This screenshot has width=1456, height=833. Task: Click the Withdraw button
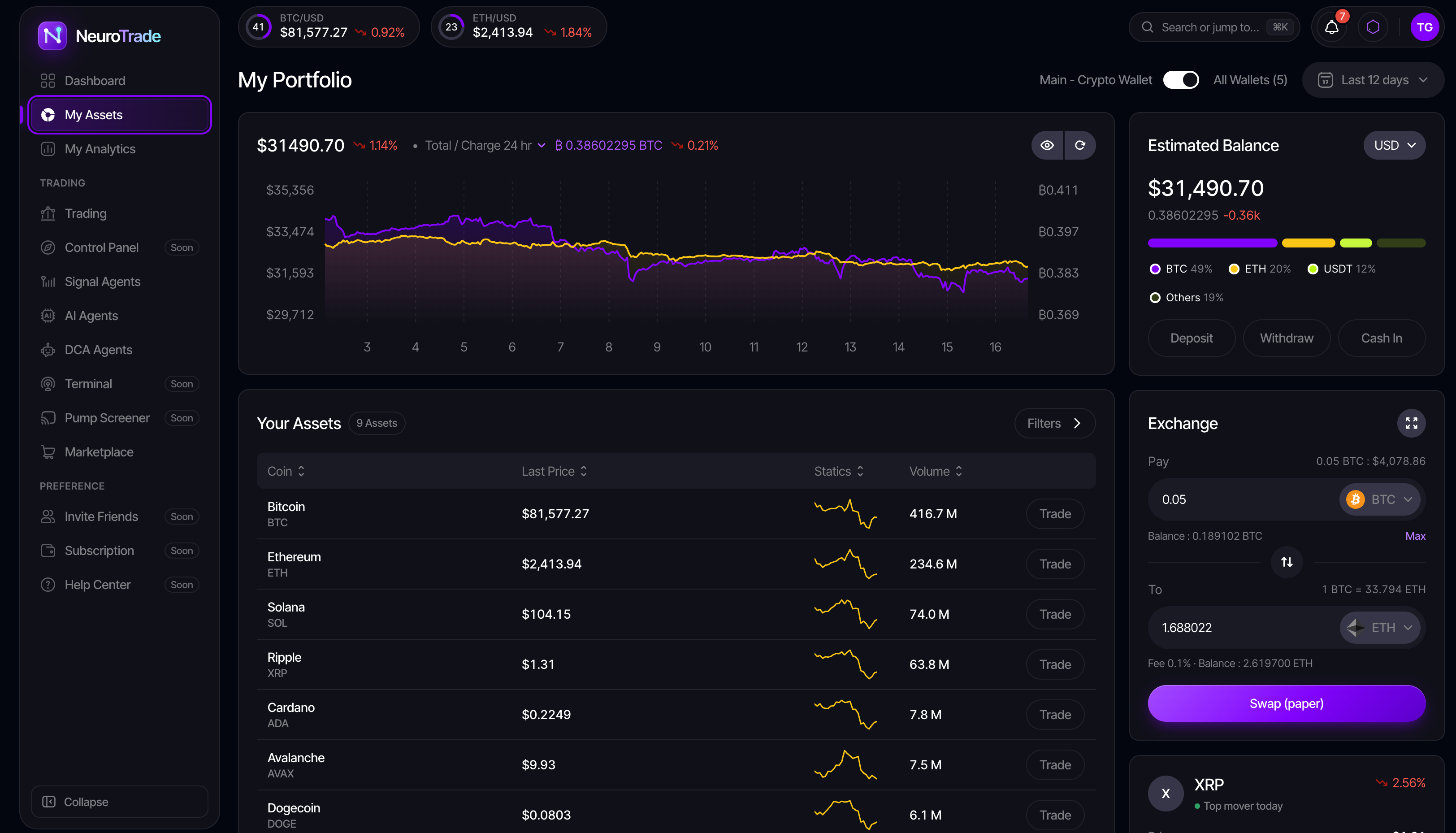[1287, 338]
